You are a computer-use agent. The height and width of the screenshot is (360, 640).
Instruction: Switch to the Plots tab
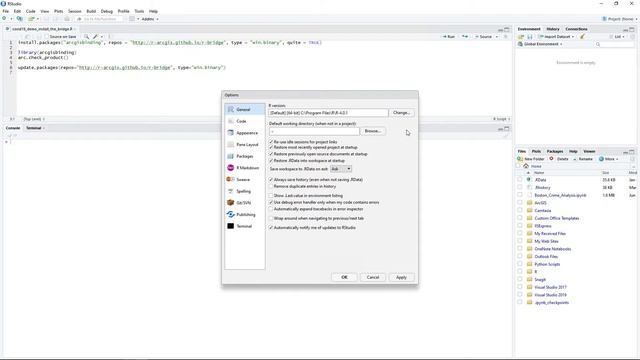pos(536,151)
